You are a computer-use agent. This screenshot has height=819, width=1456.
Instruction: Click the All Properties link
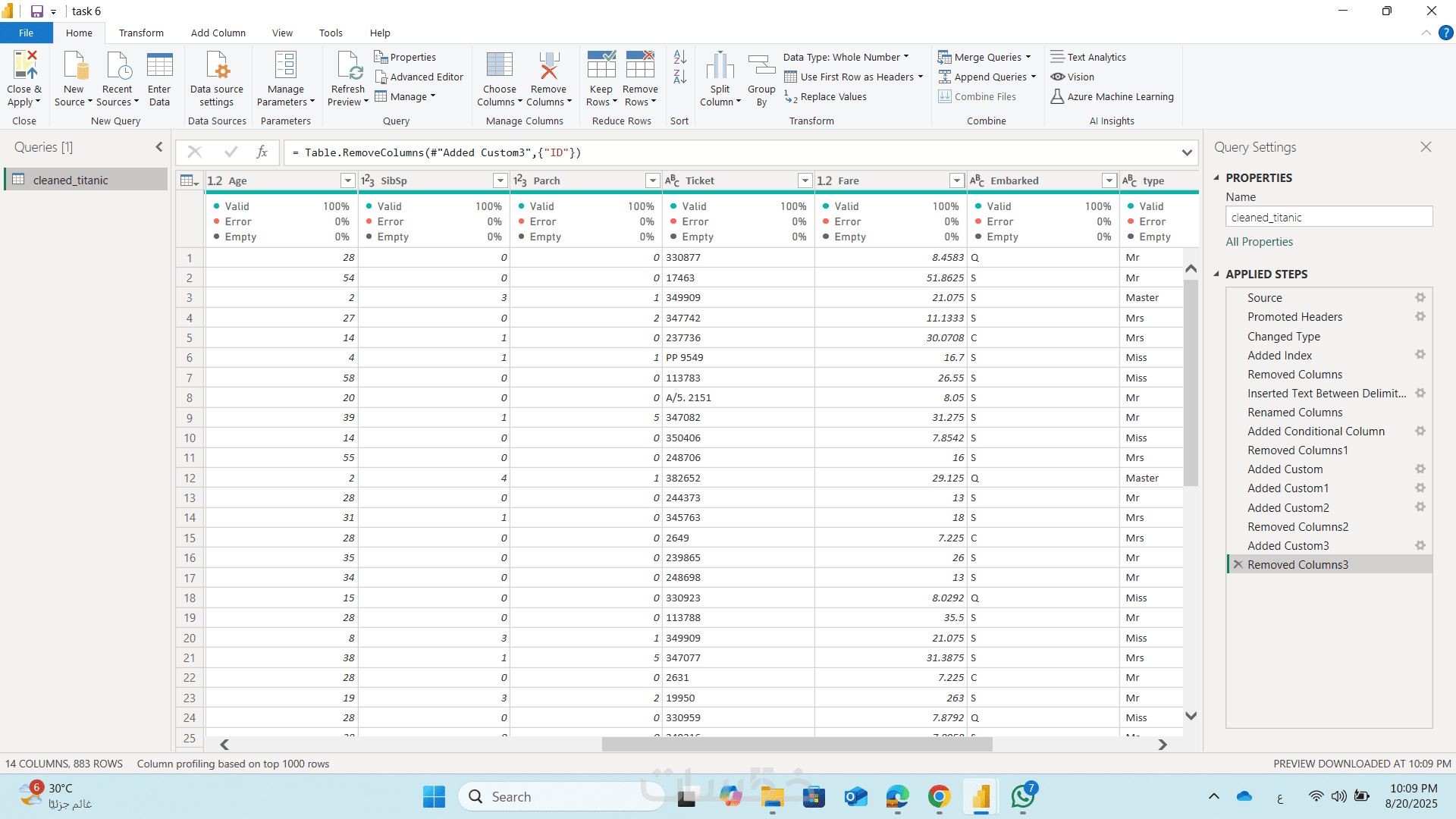(x=1259, y=242)
